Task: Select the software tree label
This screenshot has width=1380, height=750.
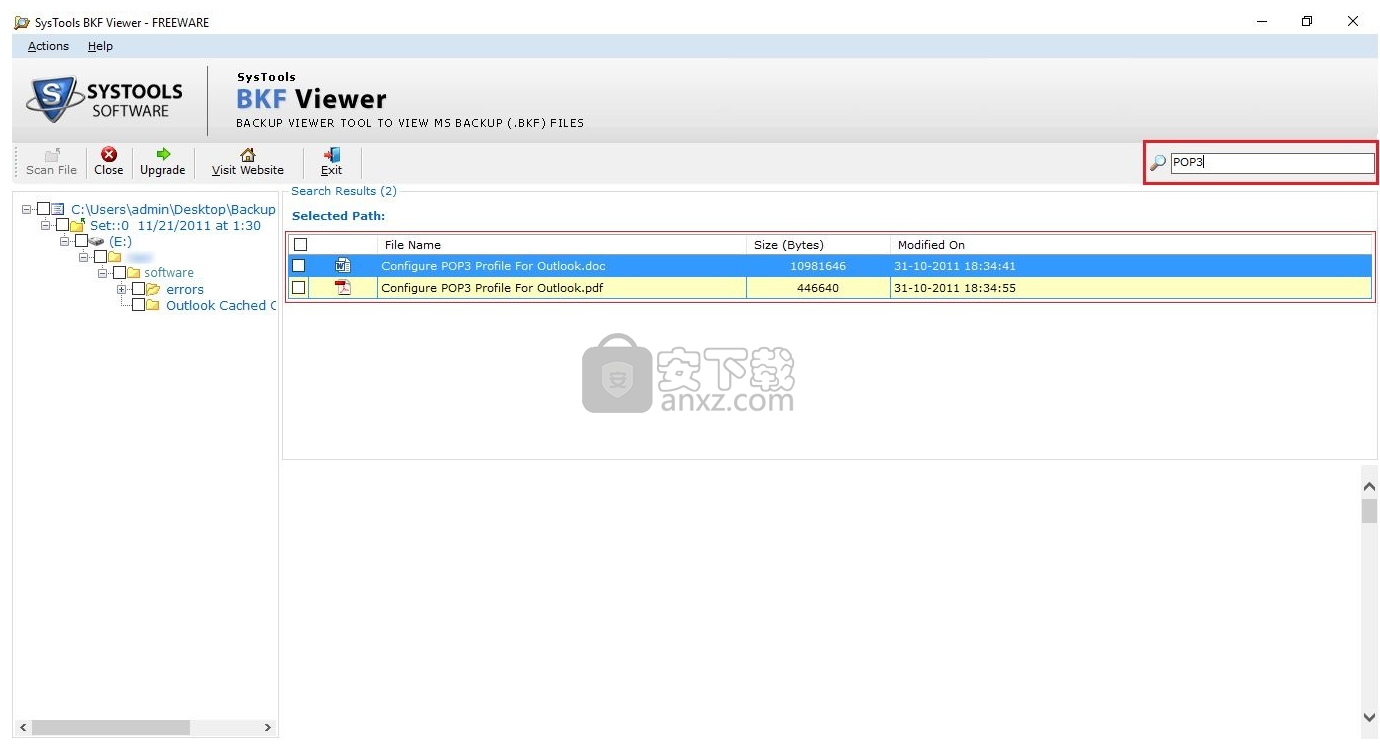Action: (x=169, y=273)
